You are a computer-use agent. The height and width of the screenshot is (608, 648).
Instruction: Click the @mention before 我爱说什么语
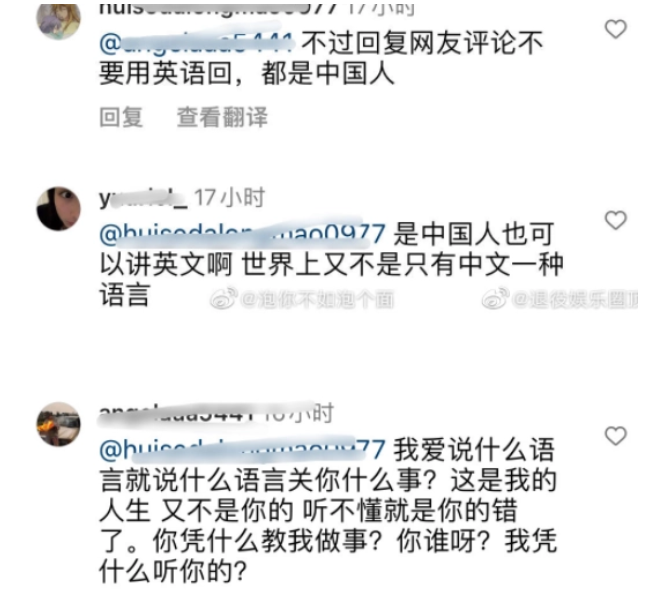point(242,450)
